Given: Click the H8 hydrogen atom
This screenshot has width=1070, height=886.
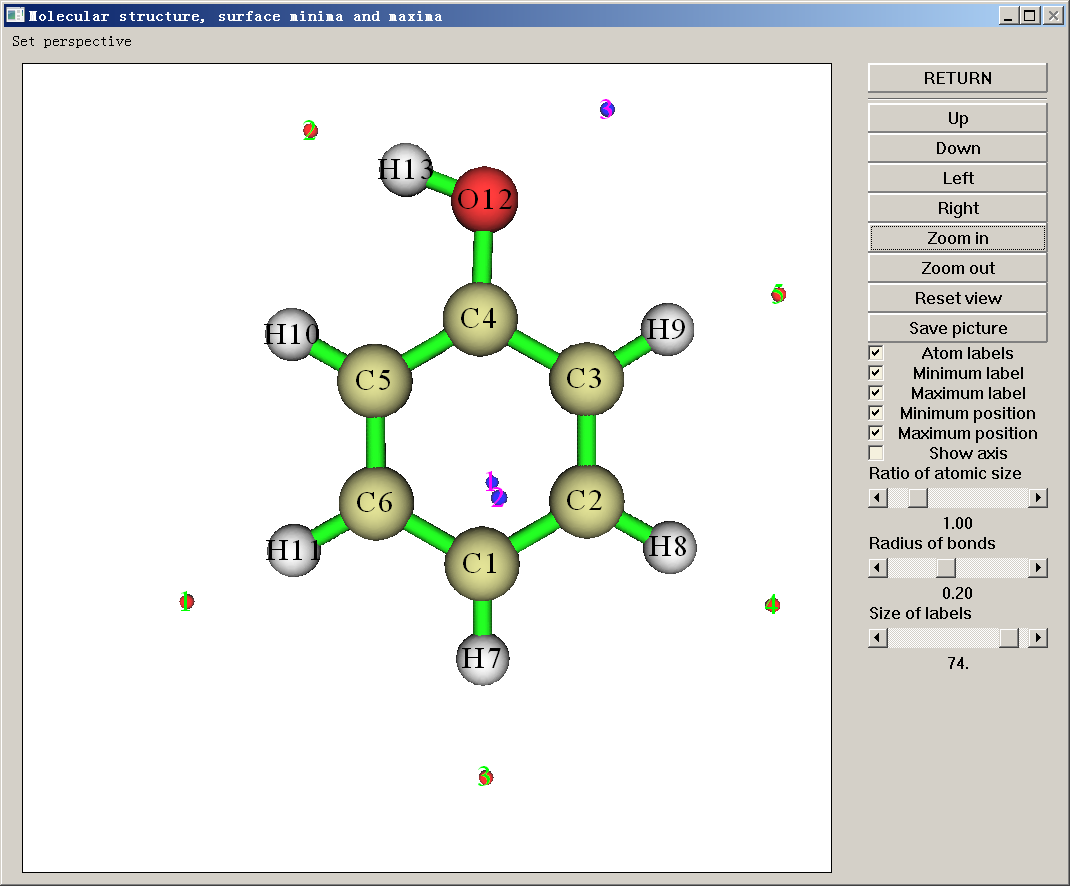Looking at the screenshot, I should 669,547.
